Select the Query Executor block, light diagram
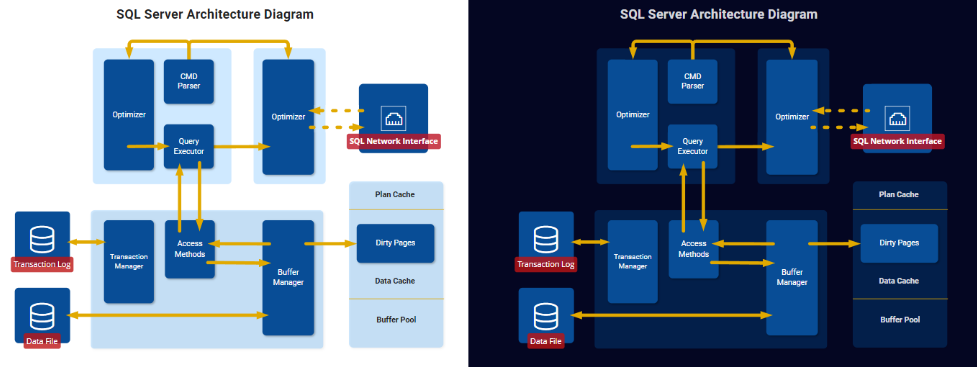Image resolution: width=977 pixels, height=367 pixels. click(189, 146)
